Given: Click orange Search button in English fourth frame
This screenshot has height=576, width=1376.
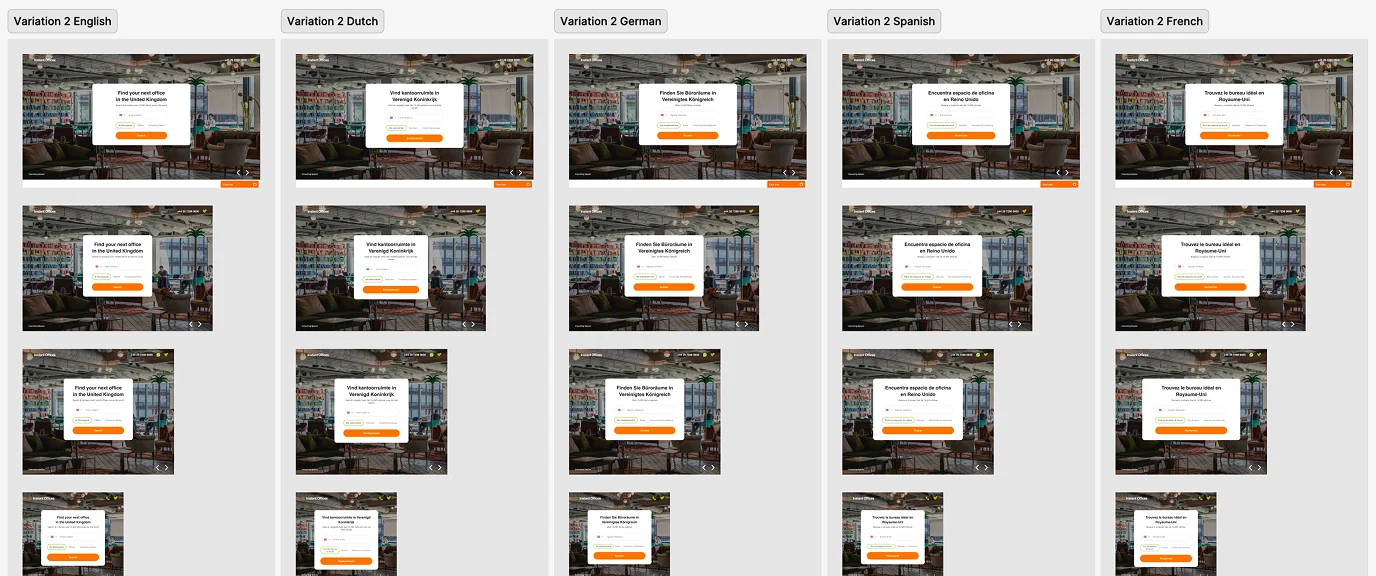Looking at the screenshot, I should (x=73, y=557).
